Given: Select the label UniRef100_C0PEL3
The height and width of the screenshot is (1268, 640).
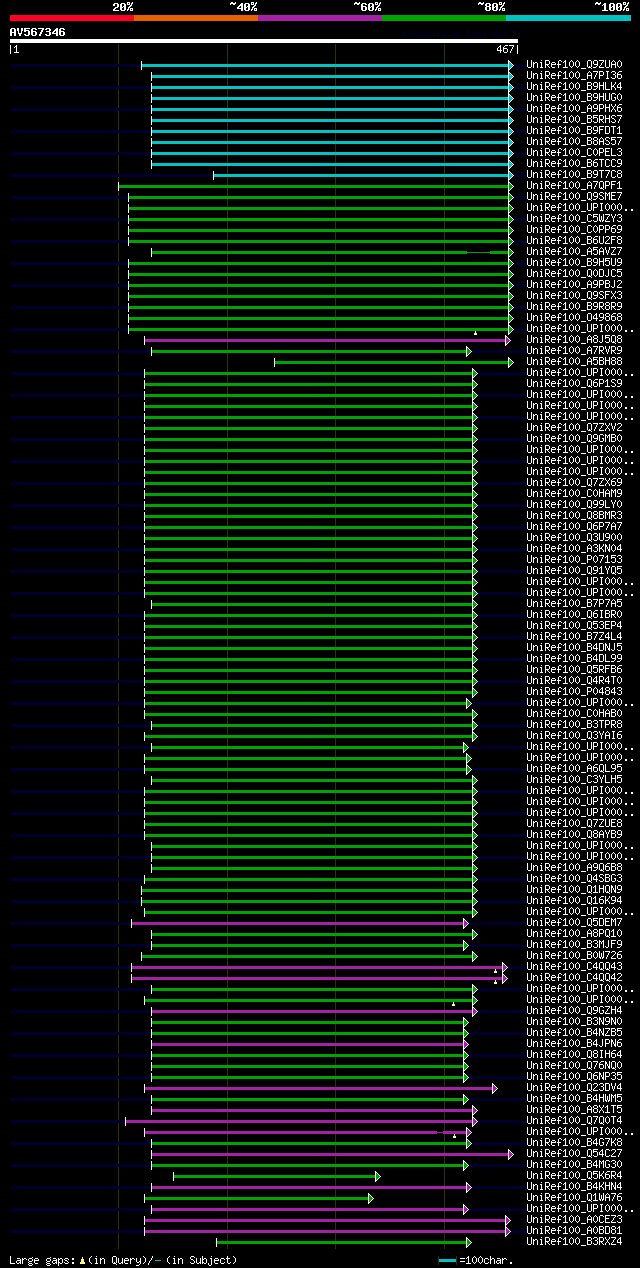Looking at the screenshot, I should tap(574, 153).
